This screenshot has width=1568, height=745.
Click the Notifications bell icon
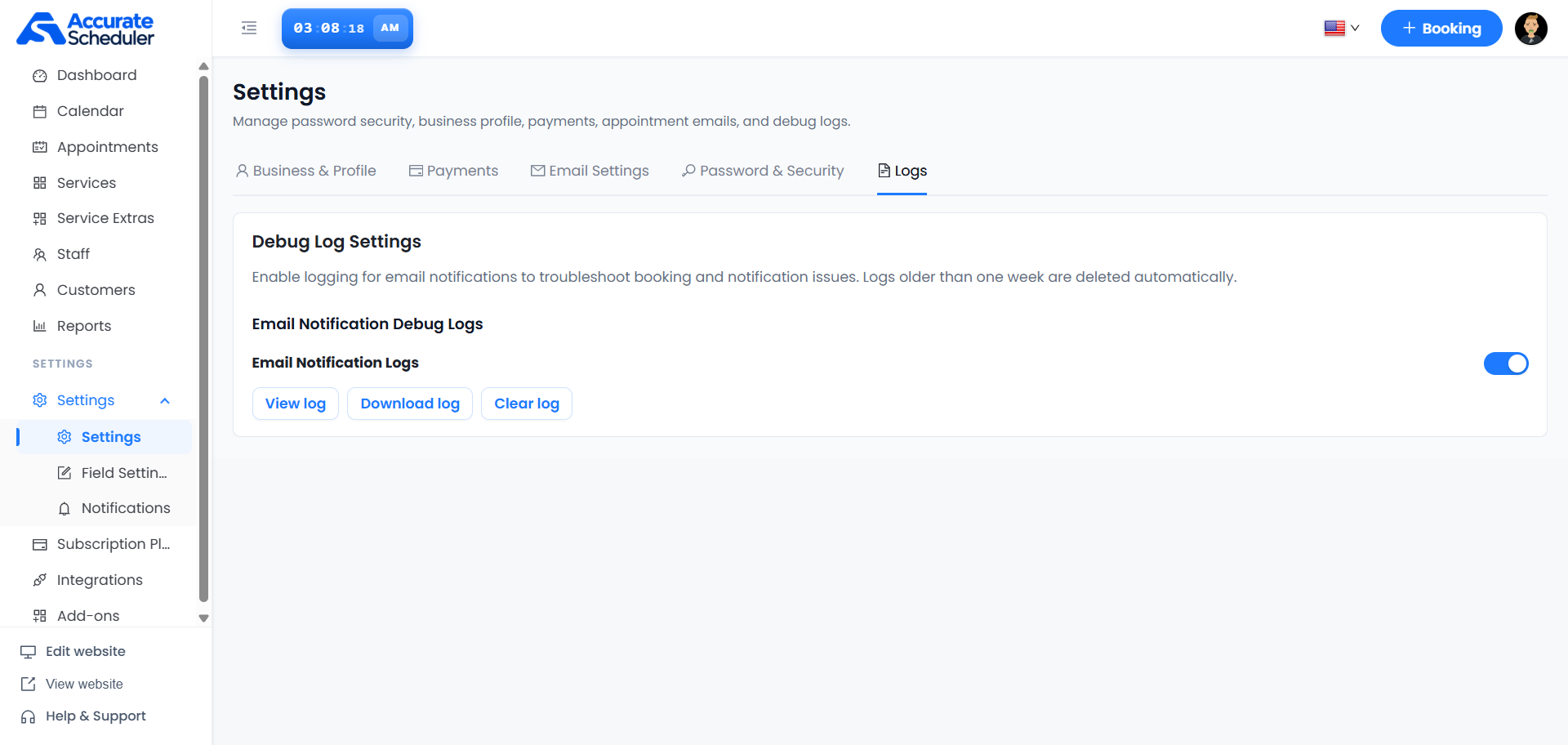coord(65,509)
